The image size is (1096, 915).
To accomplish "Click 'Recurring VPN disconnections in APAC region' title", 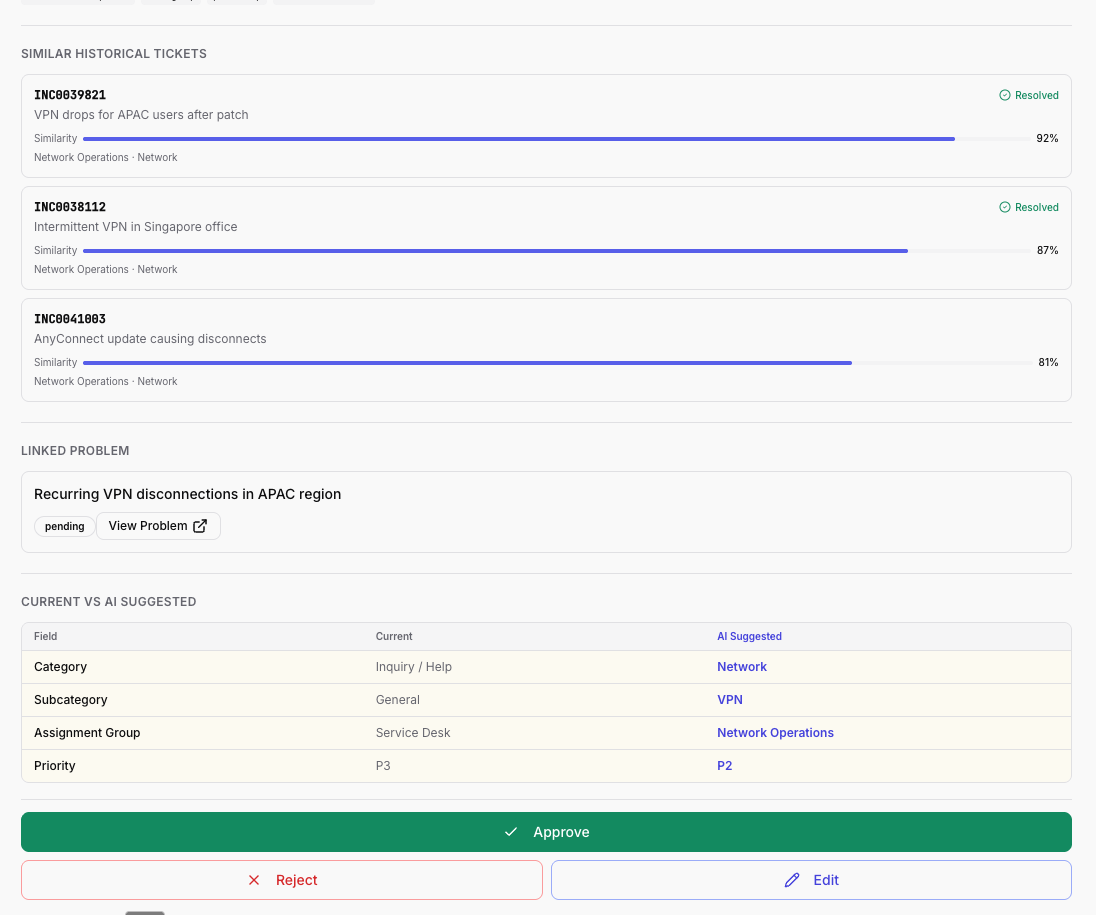I will pyautogui.click(x=187, y=494).
